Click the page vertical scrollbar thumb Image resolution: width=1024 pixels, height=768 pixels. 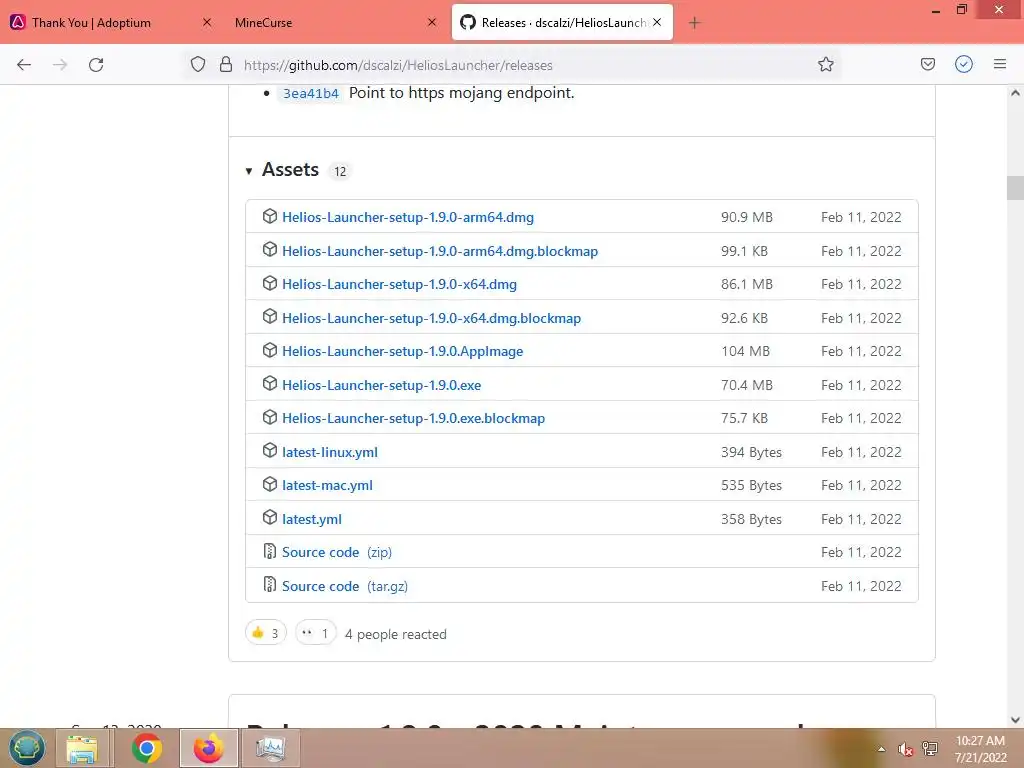point(1015,188)
